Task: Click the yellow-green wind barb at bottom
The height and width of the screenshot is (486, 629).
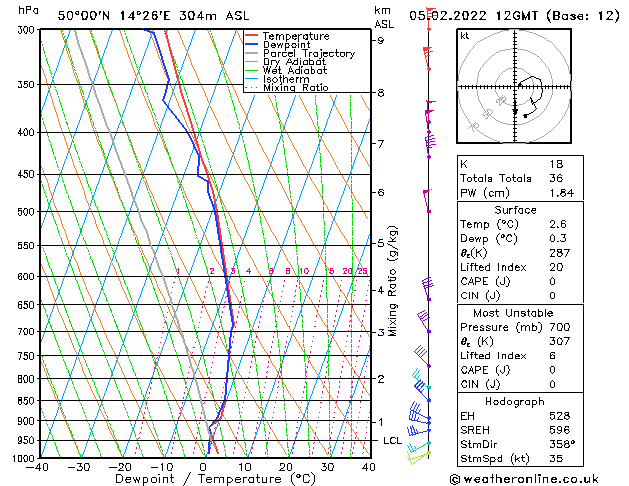Action: 418,456
